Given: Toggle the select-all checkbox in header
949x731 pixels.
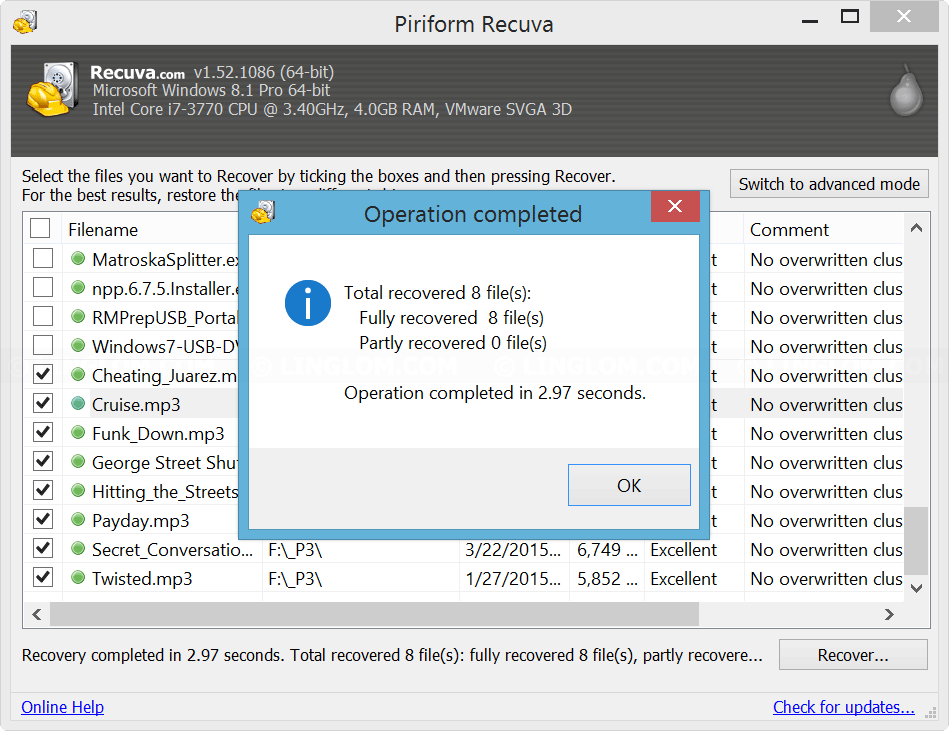Looking at the screenshot, I should tap(40, 228).
